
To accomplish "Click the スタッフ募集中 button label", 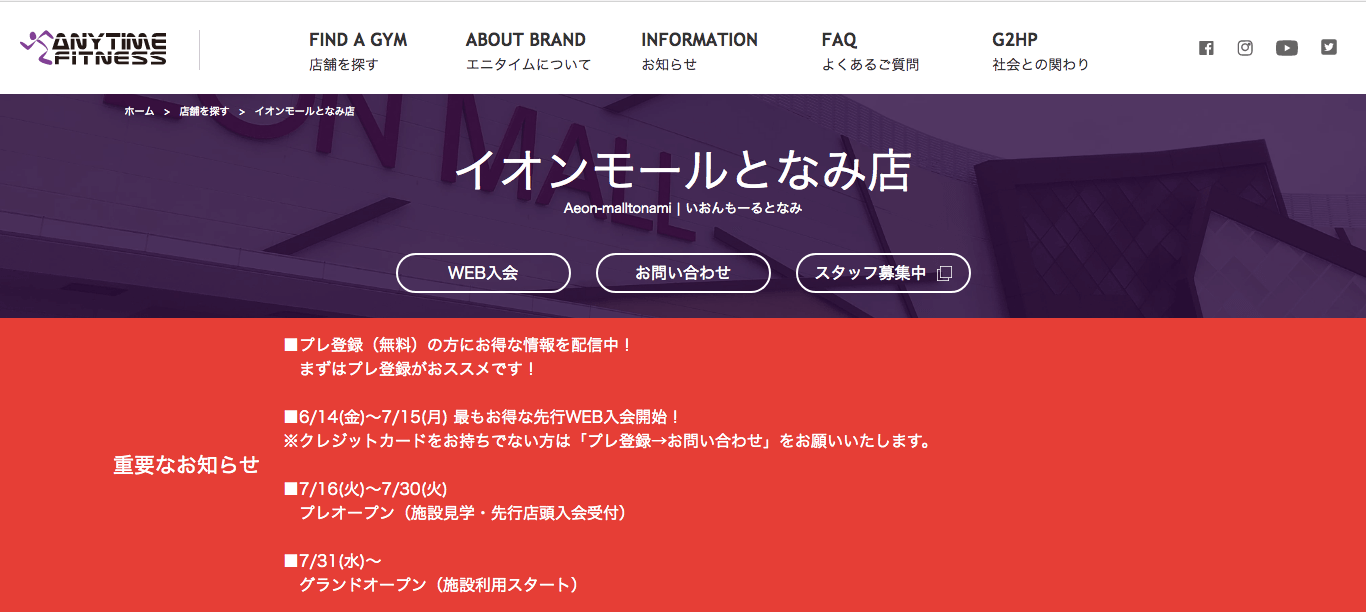I will click(x=870, y=273).
